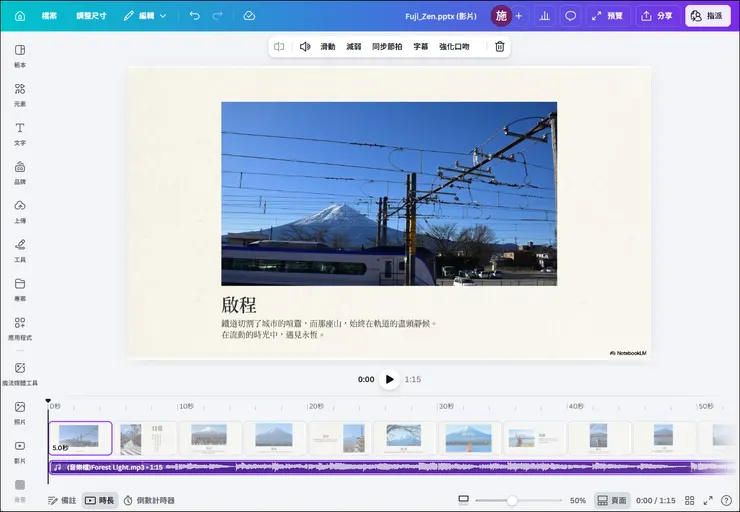The image size is (740, 512).
Task: Select the 同步節拍 beat sync option
Action: point(387,47)
